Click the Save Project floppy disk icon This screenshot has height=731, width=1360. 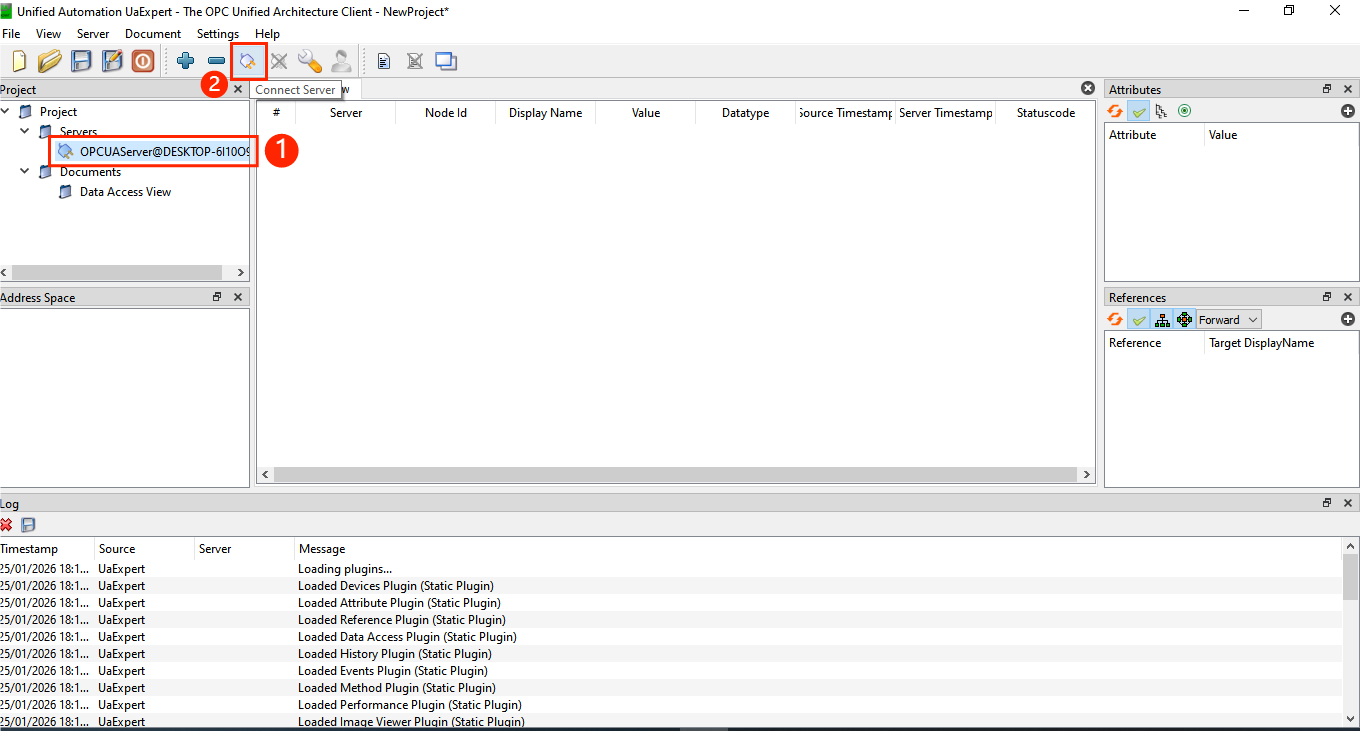[x=81, y=61]
